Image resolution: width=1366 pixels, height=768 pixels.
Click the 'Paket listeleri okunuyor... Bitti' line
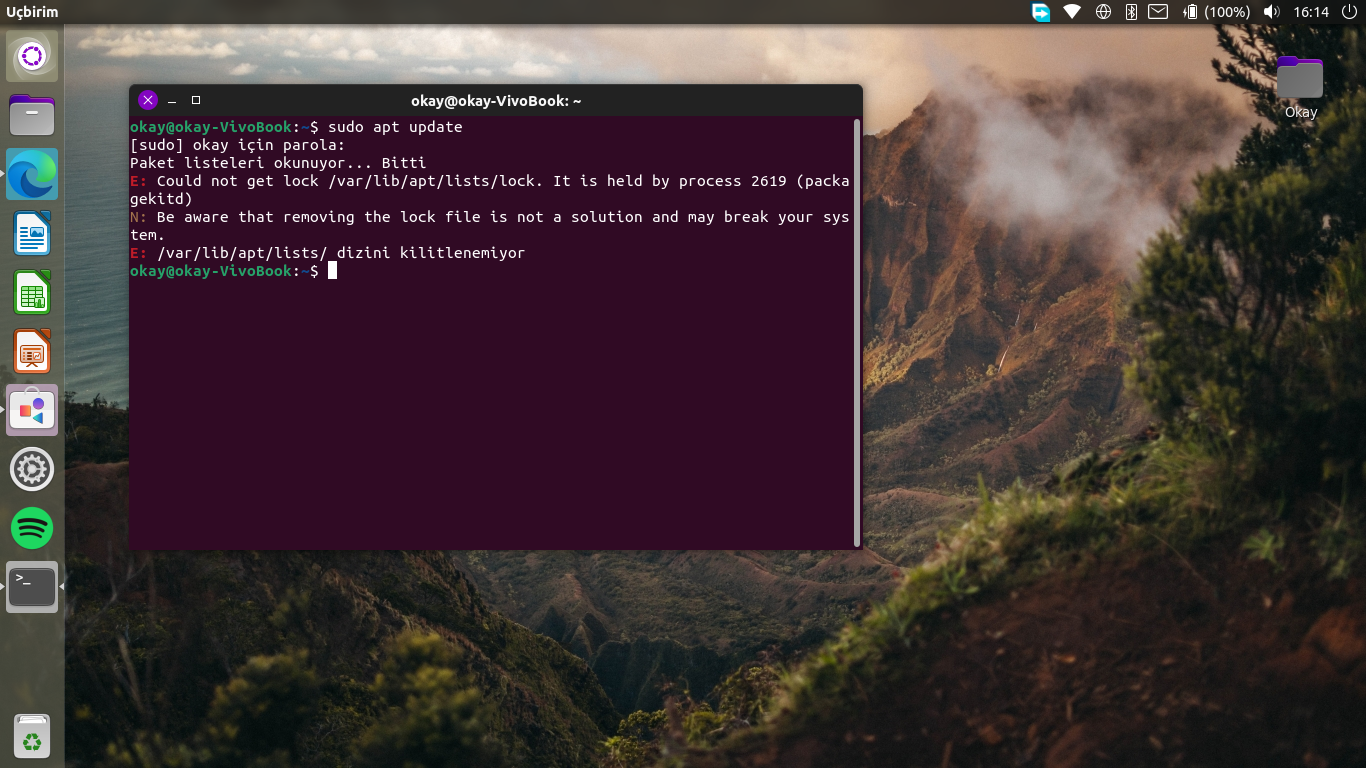[x=278, y=163]
